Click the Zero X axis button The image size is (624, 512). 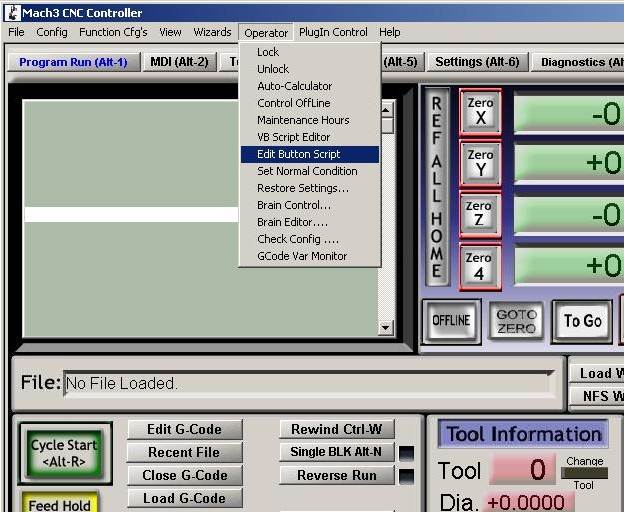tap(480, 111)
